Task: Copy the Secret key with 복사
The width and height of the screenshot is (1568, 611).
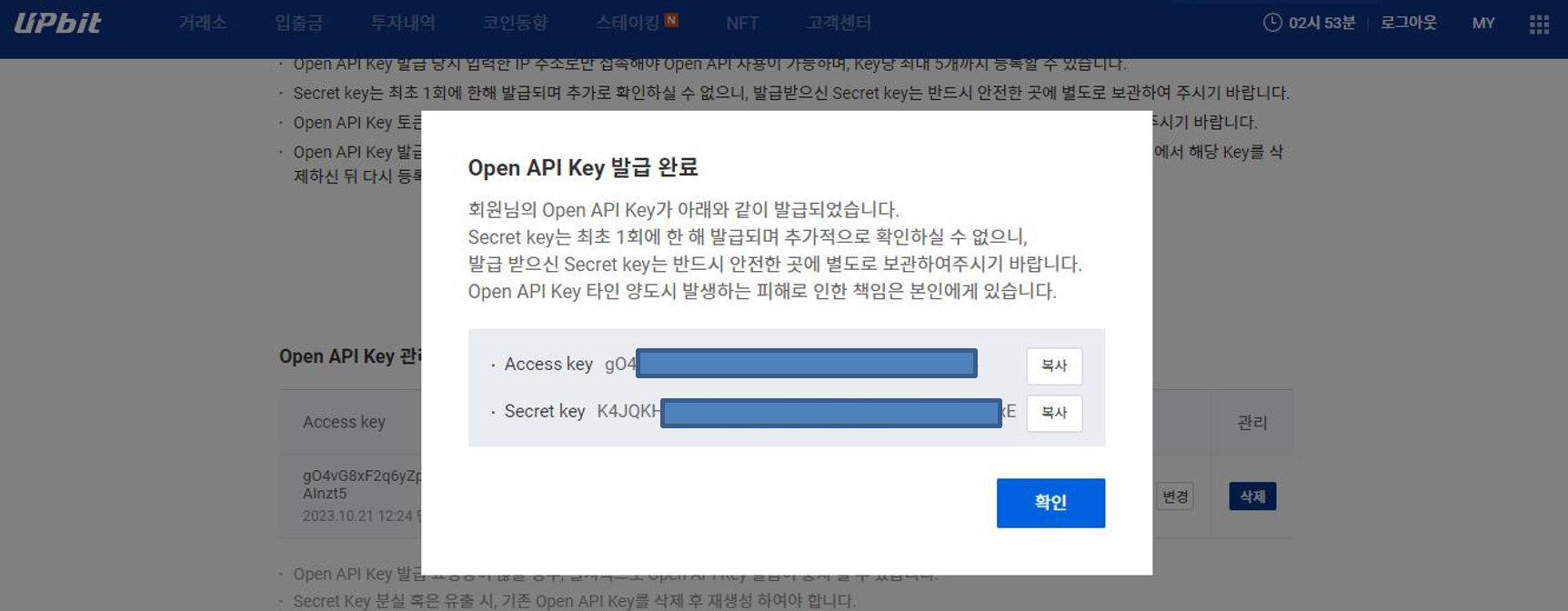Action: [x=1054, y=413]
